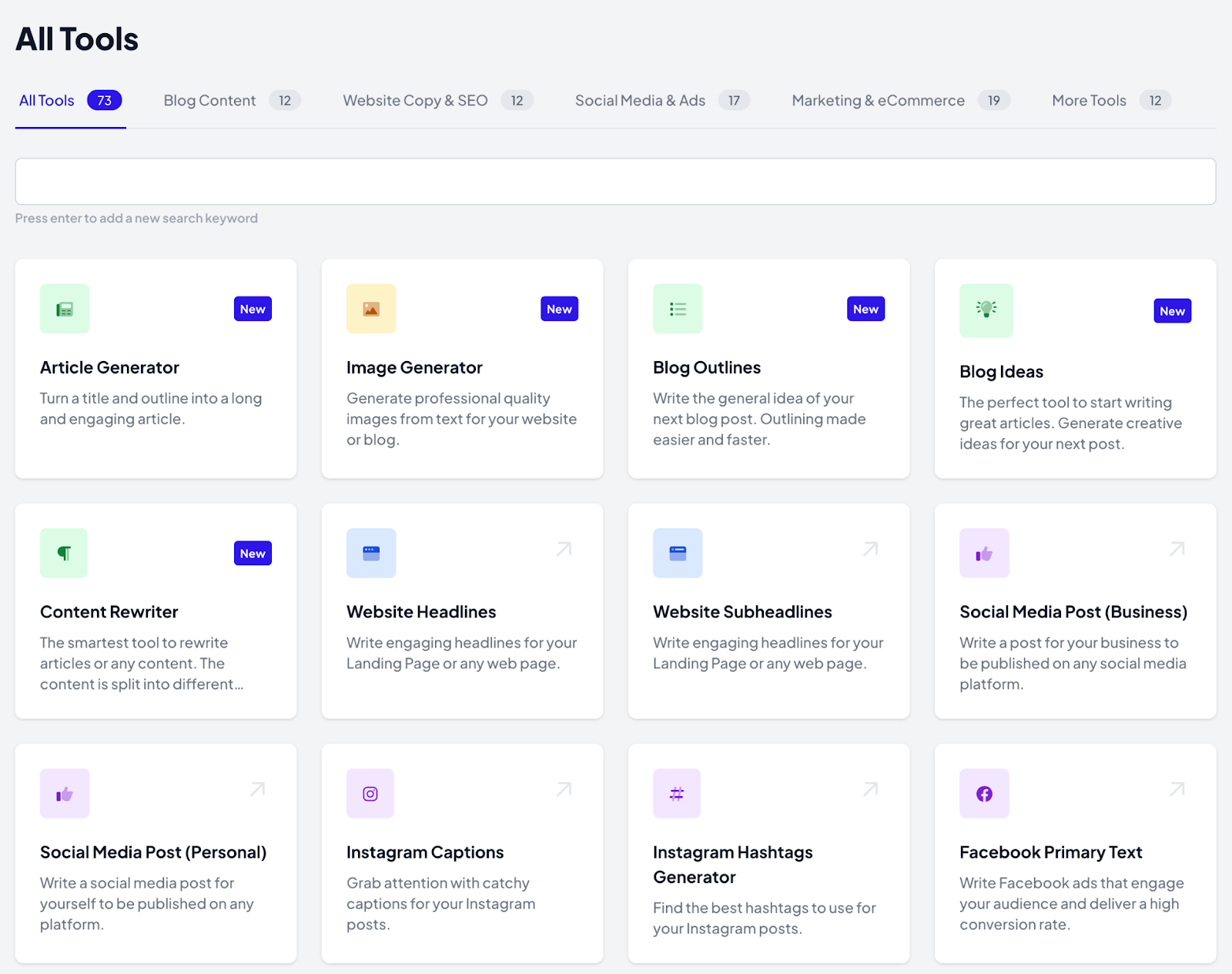Open the More Tools section
Image resolution: width=1232 pixels, height=974 pixels.
[1088, 100]
